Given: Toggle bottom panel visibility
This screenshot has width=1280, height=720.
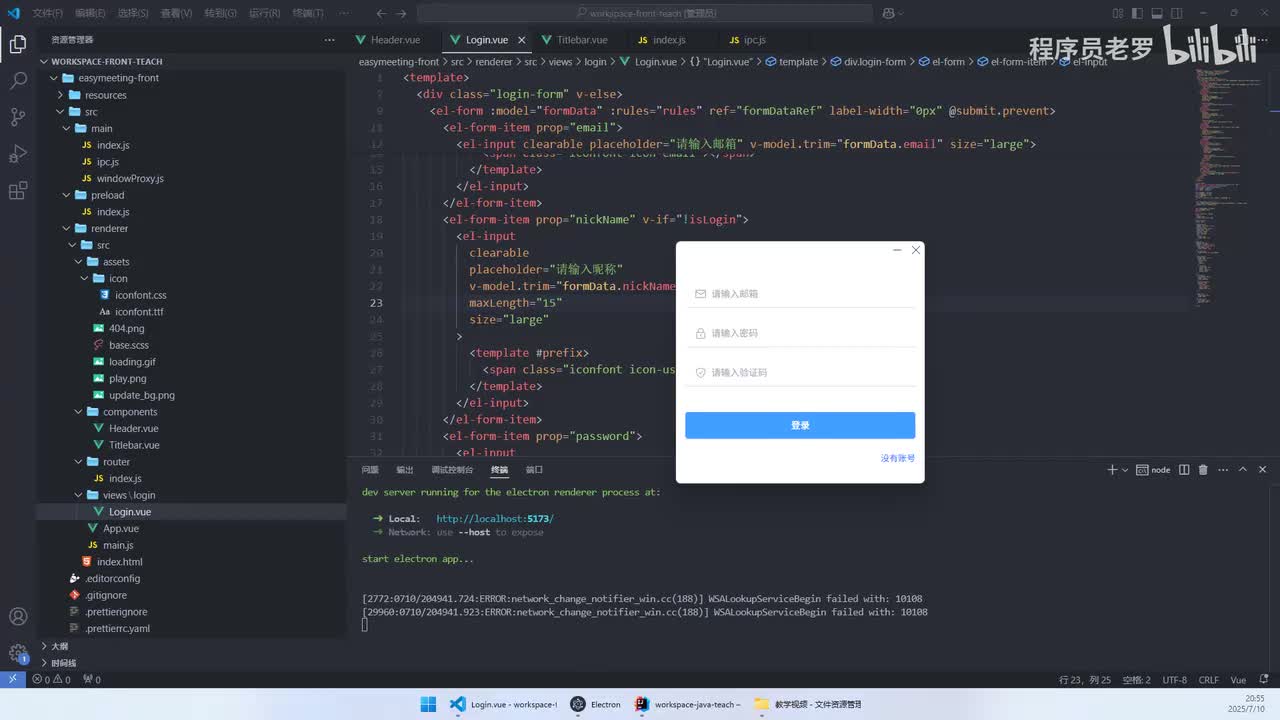Looking at the screenshot, I should [1157, 13].
